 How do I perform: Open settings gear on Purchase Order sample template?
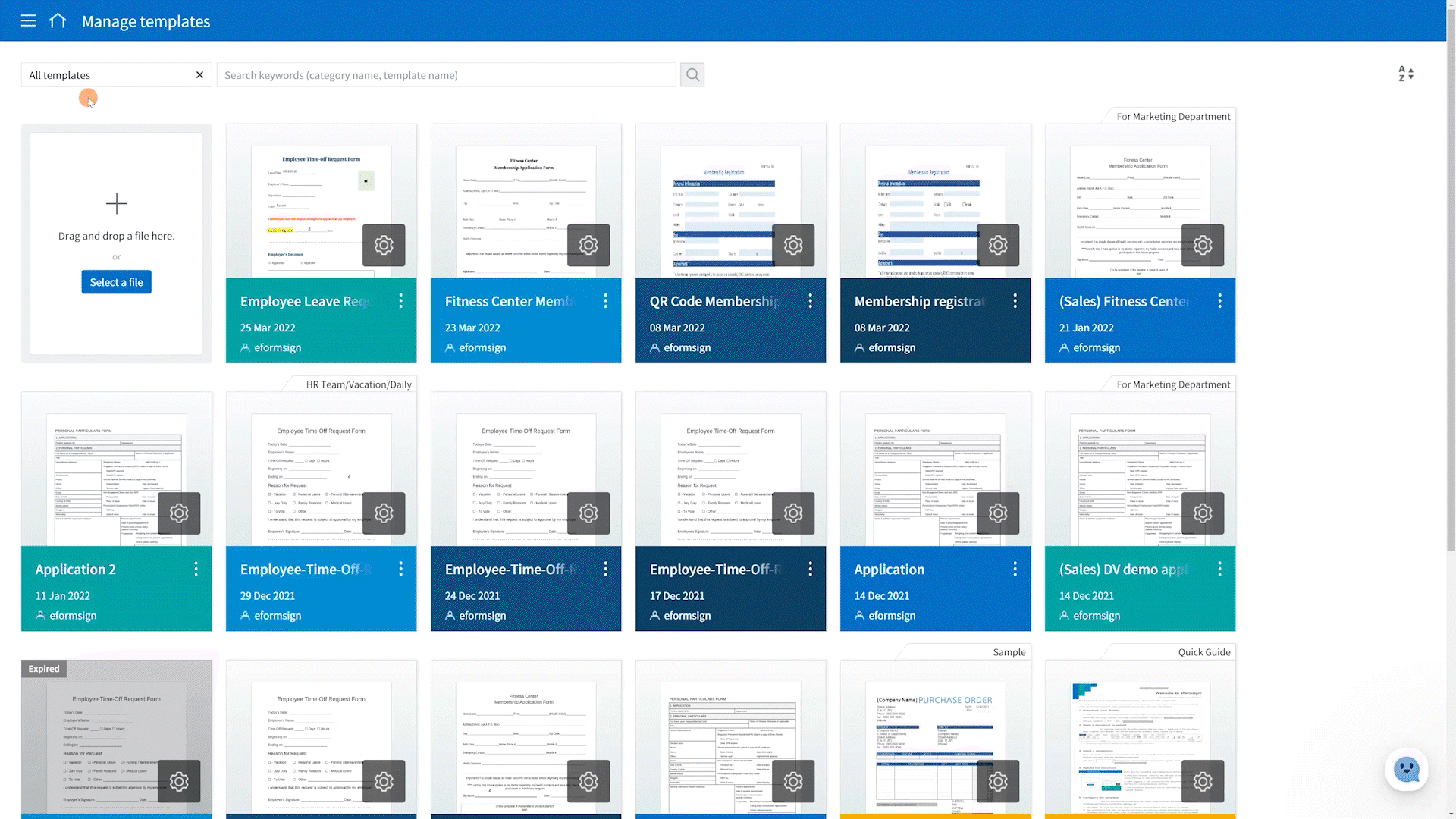998,781
